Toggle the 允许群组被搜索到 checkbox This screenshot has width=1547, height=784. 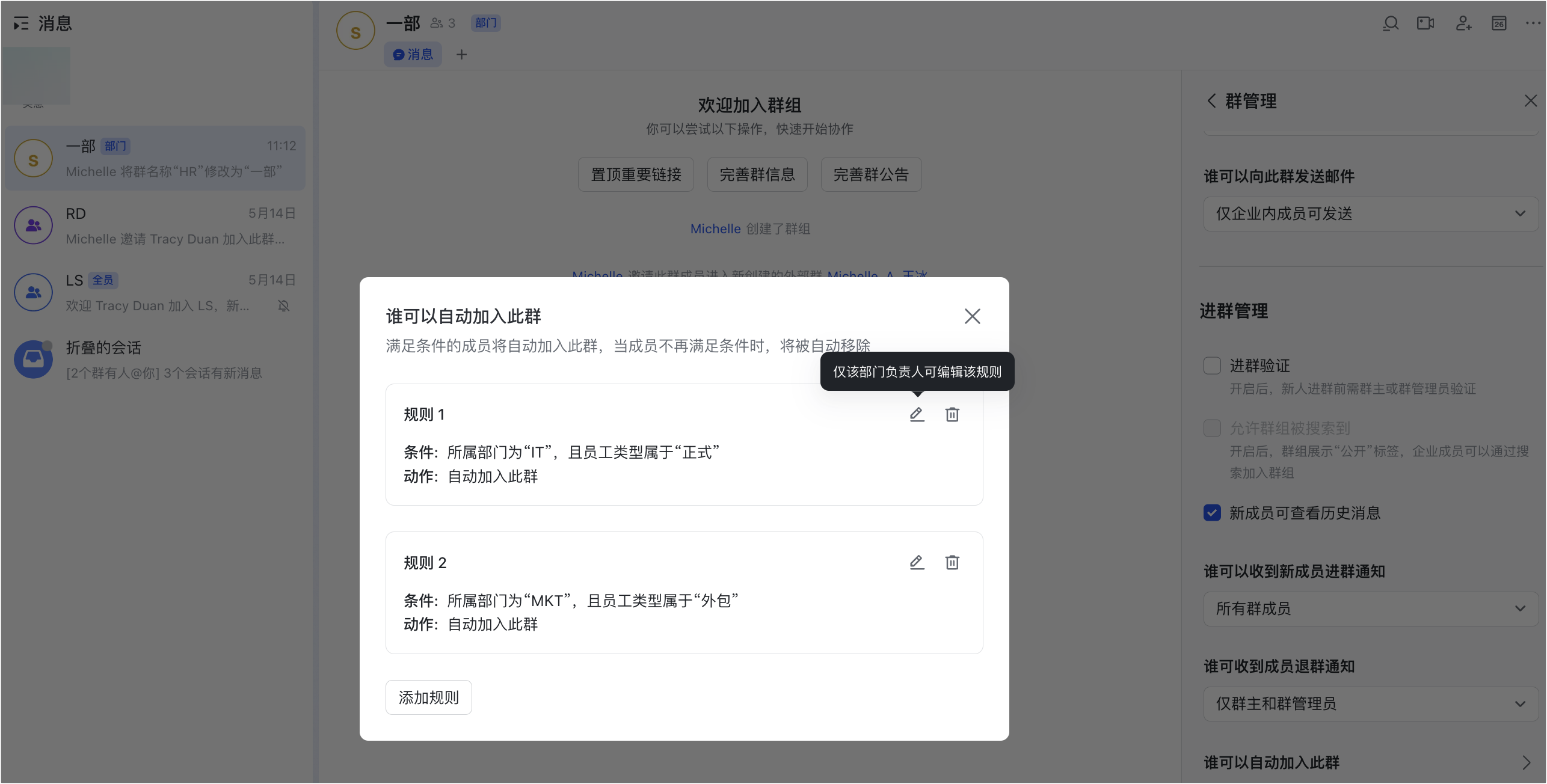(1212, 428)
